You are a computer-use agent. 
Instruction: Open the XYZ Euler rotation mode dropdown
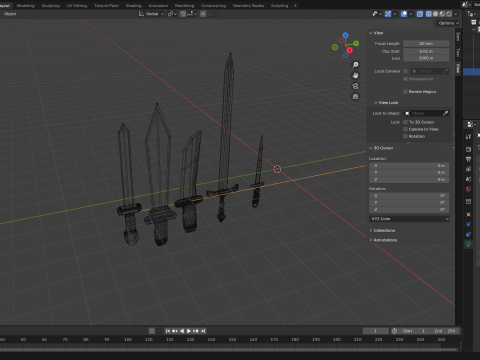click(x=409, y=219)
